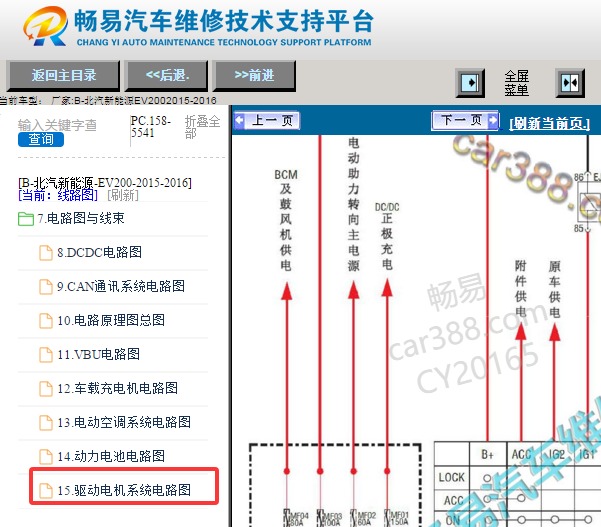
Task: Open 10.电路原理图总图 document
Action: tap(111, 320)
